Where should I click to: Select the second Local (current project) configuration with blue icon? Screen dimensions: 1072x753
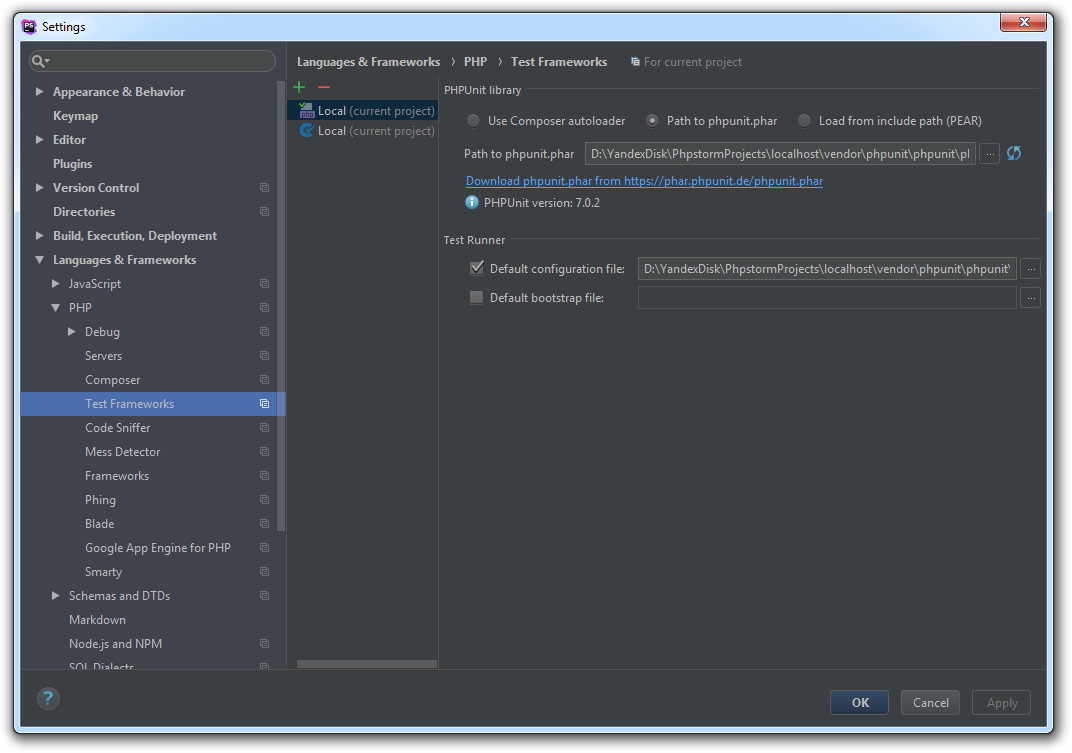(363, 131)
